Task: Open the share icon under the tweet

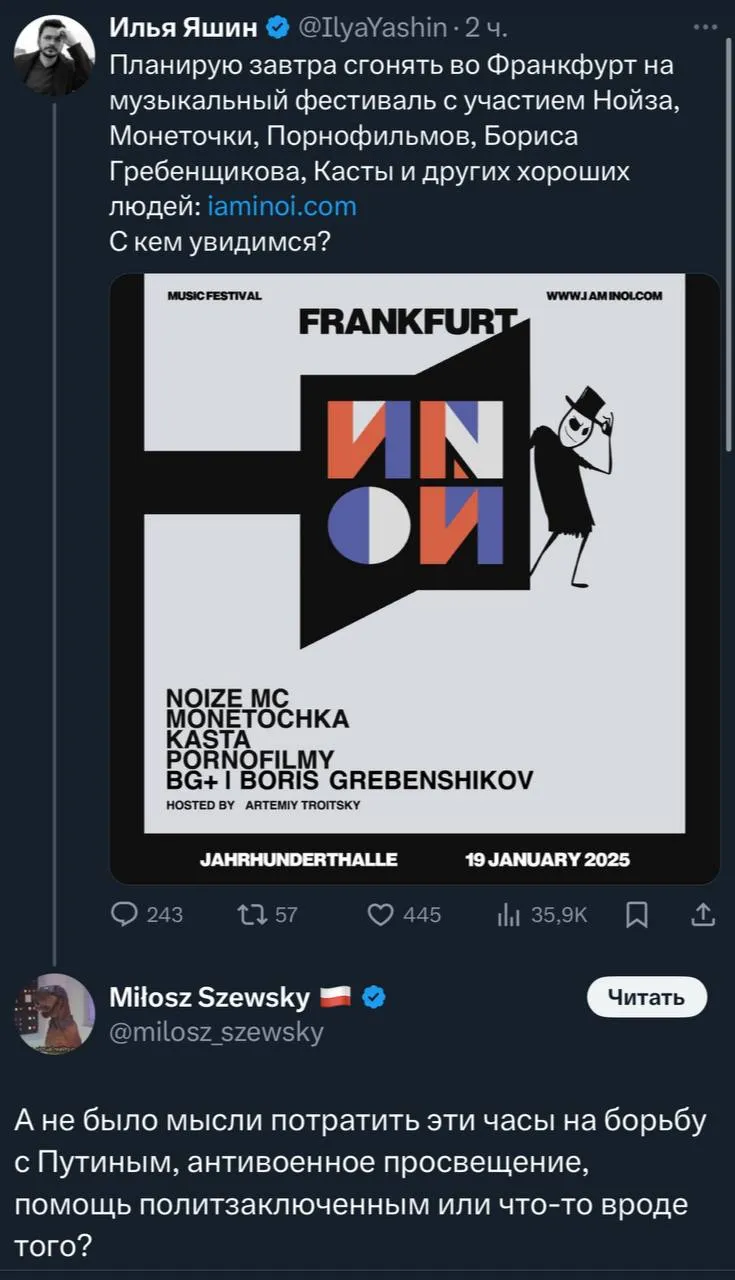Action: (x=703, y=914)
